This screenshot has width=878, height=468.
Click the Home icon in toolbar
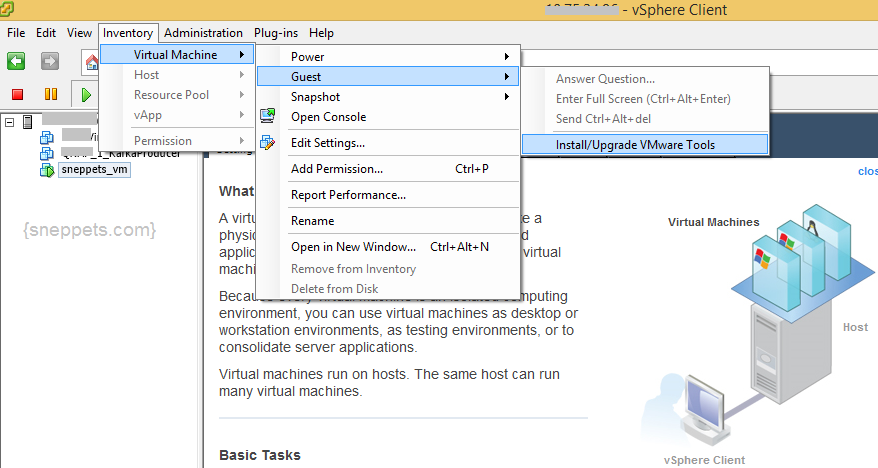coord(91,62)
